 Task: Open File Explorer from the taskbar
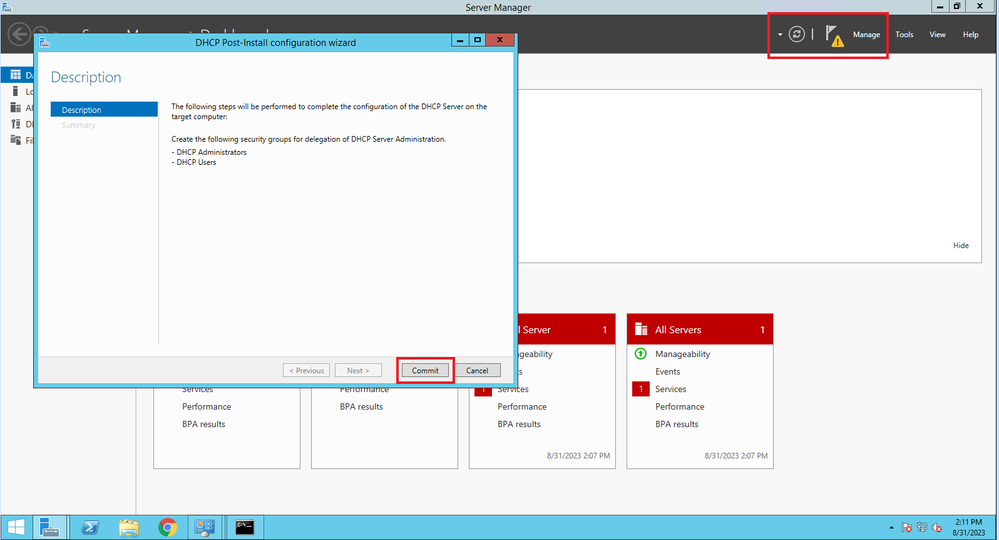[128, 526]
